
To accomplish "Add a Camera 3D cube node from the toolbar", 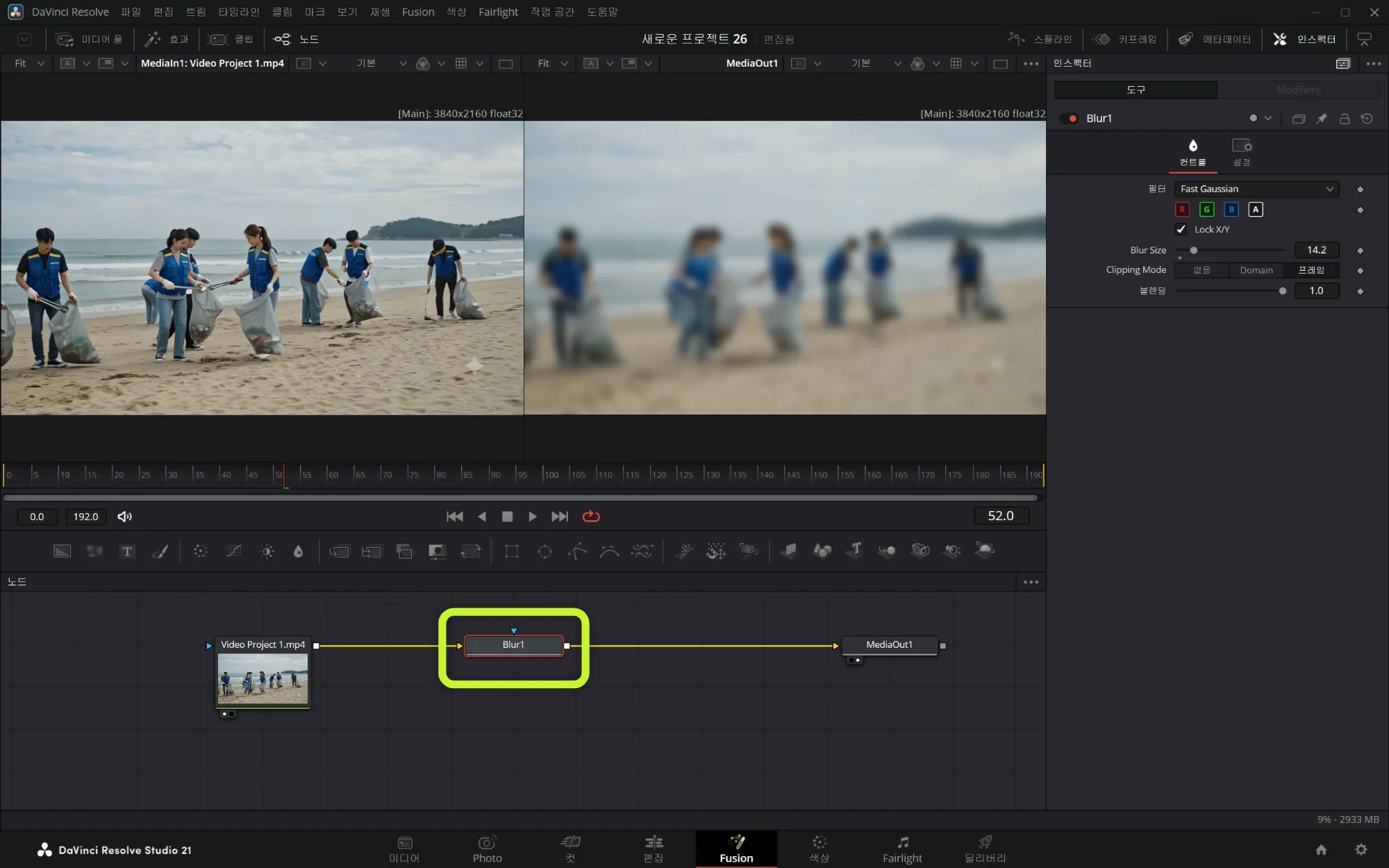I will pyautogui.click(x=920, y=551).
